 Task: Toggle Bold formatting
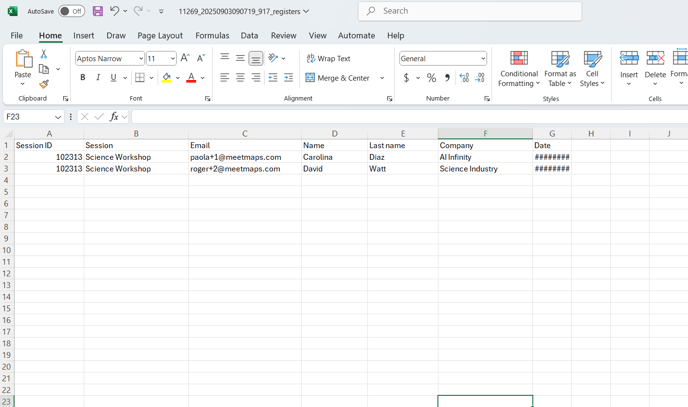pos(82,78)
